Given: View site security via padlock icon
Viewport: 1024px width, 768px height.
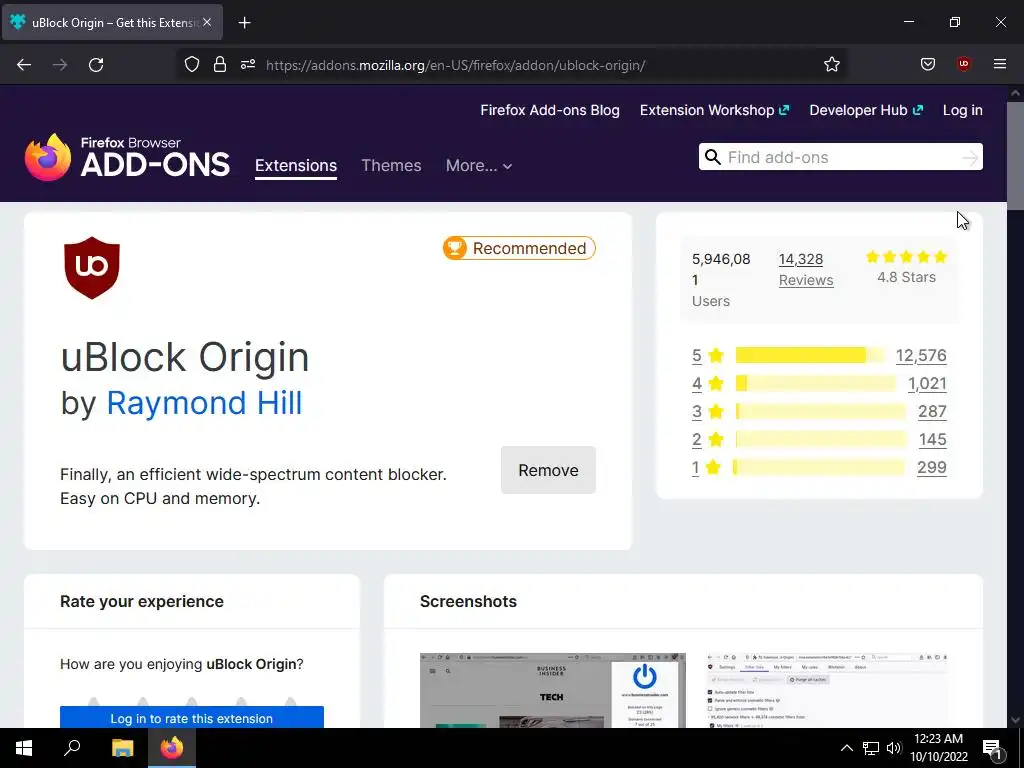Looking at the screenshot, I should coord(220,65).
